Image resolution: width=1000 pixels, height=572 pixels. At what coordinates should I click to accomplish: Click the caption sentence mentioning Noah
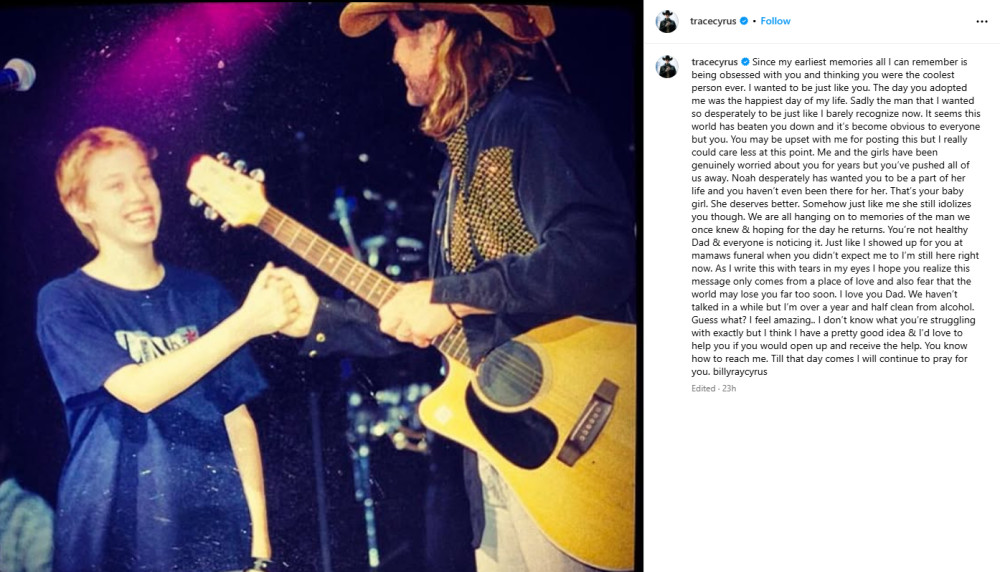(x=829, y=184)
